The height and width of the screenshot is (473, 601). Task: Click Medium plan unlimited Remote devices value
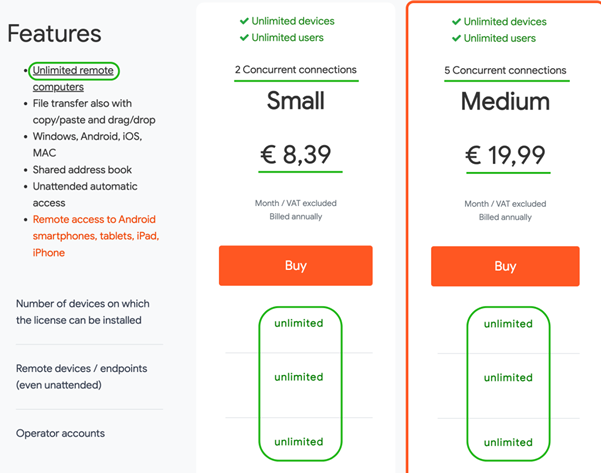(508, 378)
